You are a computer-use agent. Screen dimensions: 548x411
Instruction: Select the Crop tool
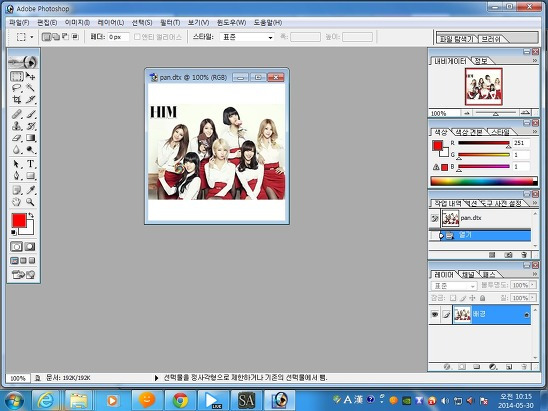tap(16, 100)
